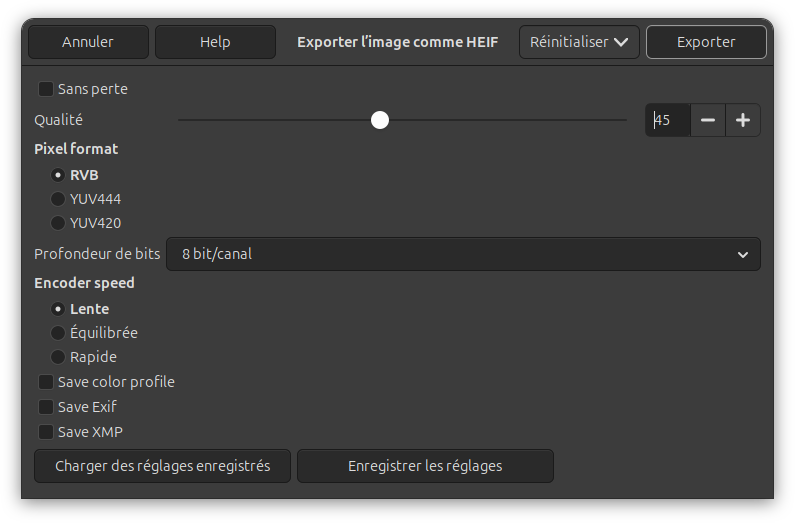Select the Rapide encoder speed
Viewport: 795px width, 523px height.
coord(58,357)
